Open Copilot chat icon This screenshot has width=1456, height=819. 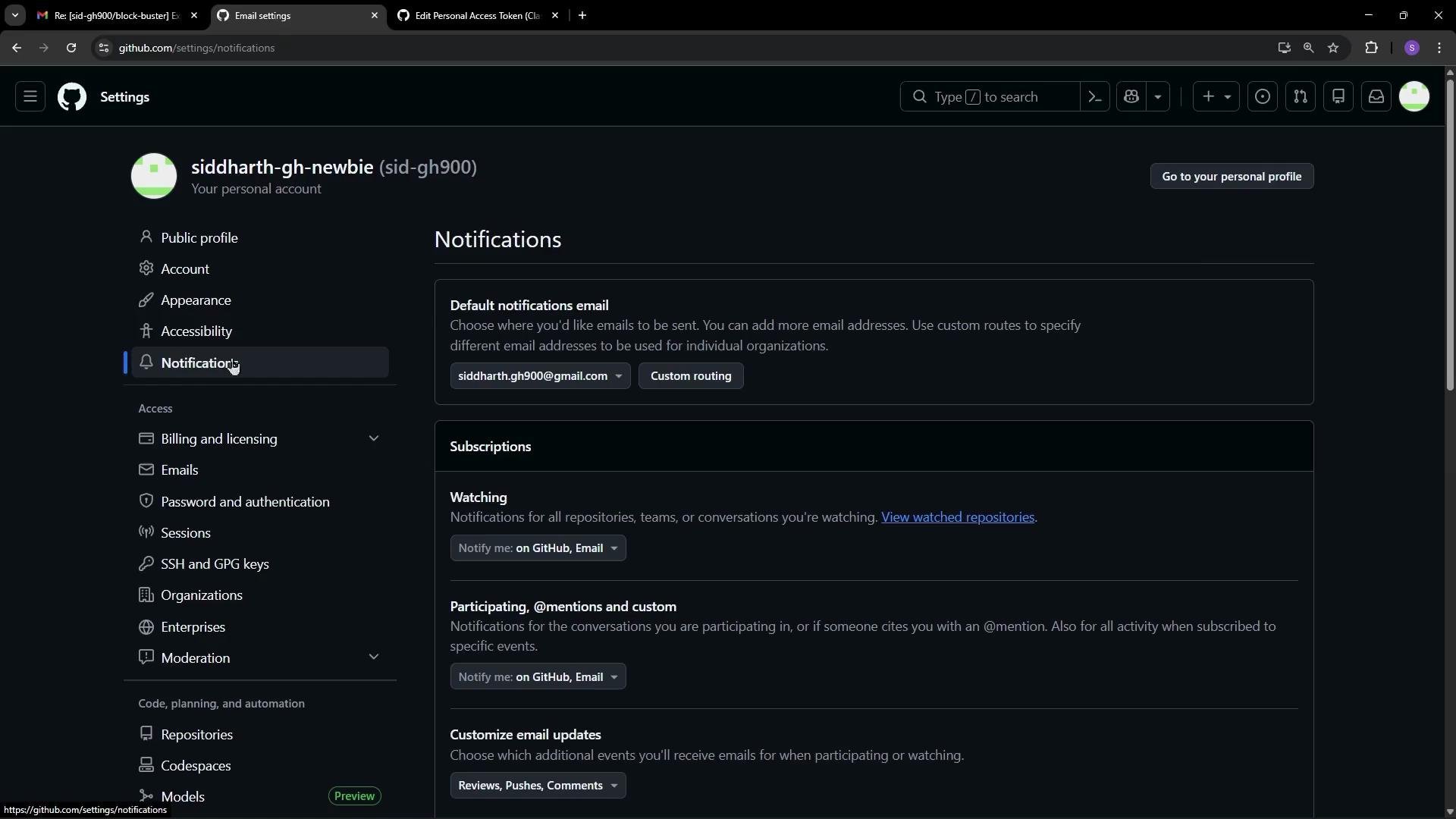1131,97
